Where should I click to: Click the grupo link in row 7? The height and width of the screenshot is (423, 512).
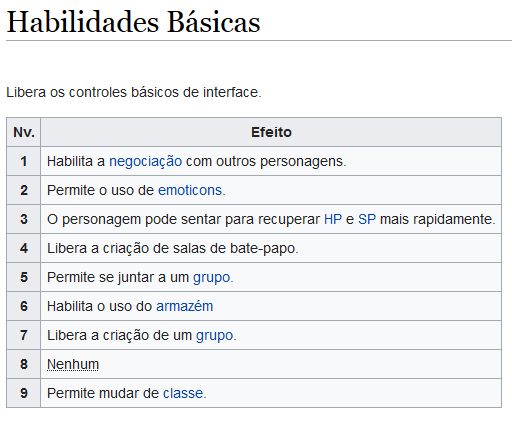click(x=214, y=336)
